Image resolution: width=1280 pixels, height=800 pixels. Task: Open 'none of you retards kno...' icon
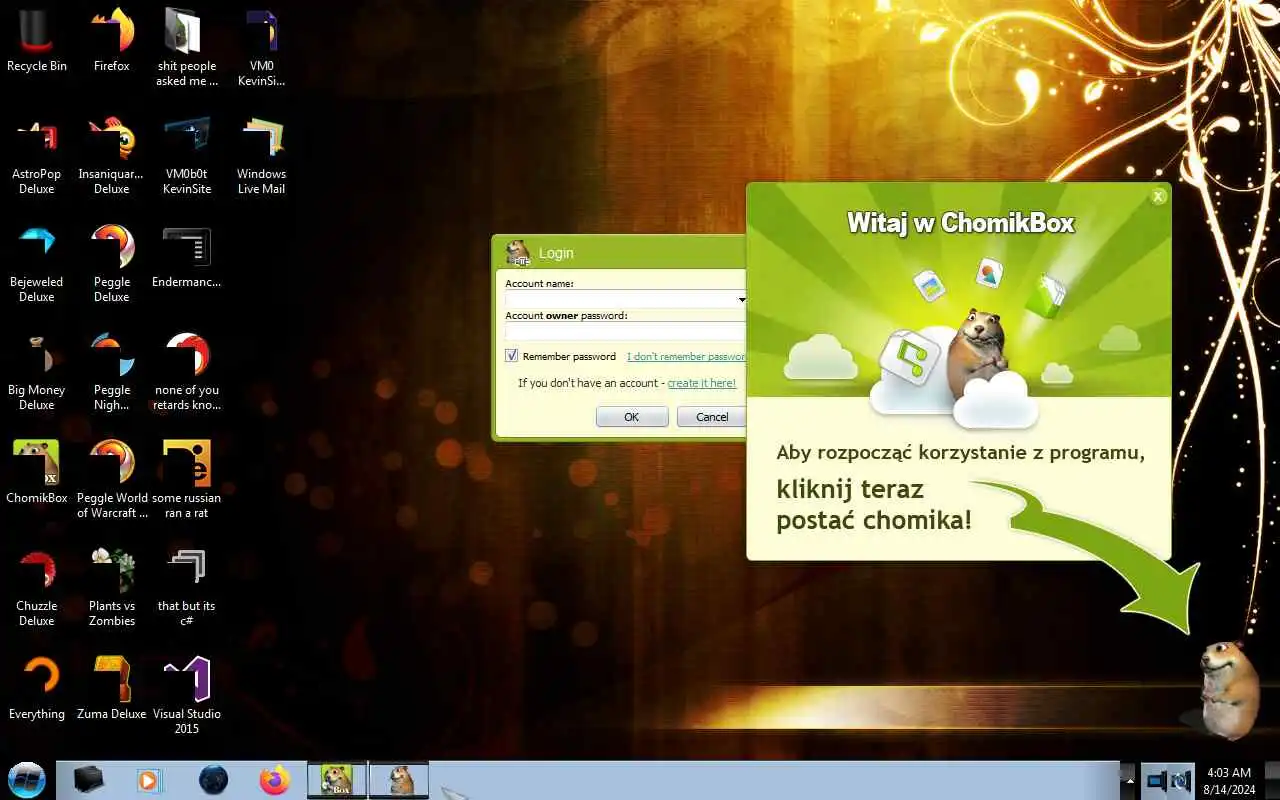click(x=186, y=371)
